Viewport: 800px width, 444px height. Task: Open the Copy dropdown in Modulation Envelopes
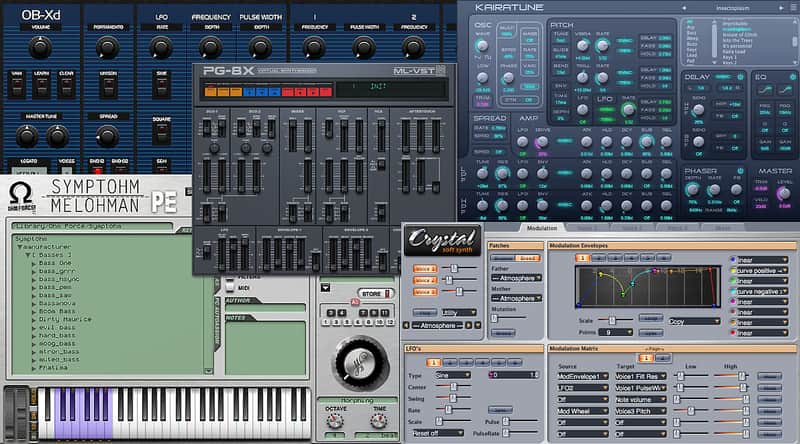694,322
